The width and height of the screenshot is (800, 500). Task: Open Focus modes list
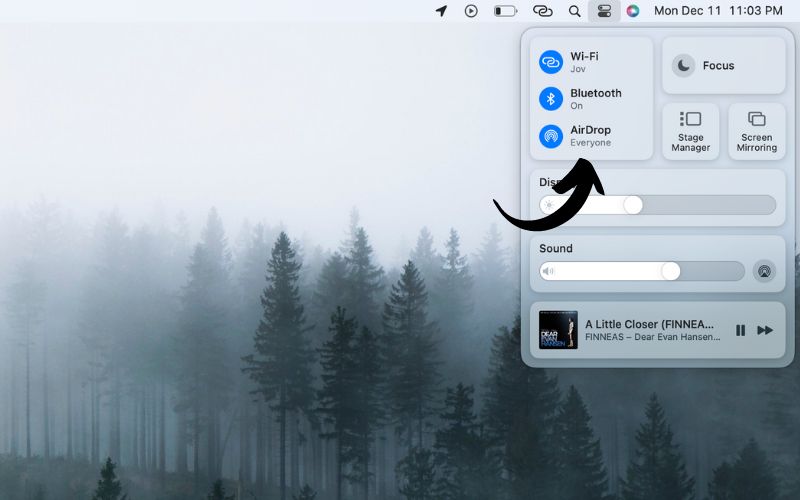pyautogui.click(x=723, y=65)
